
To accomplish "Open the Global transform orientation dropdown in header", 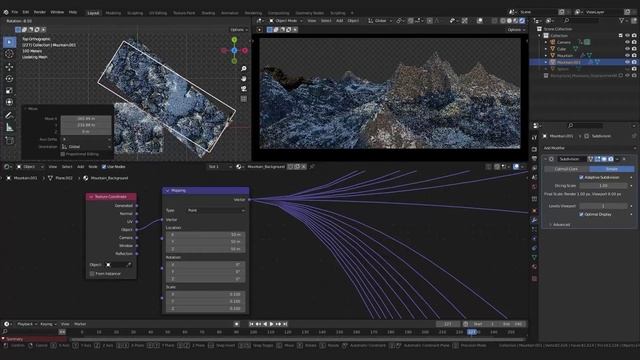I will pos(380,21).
